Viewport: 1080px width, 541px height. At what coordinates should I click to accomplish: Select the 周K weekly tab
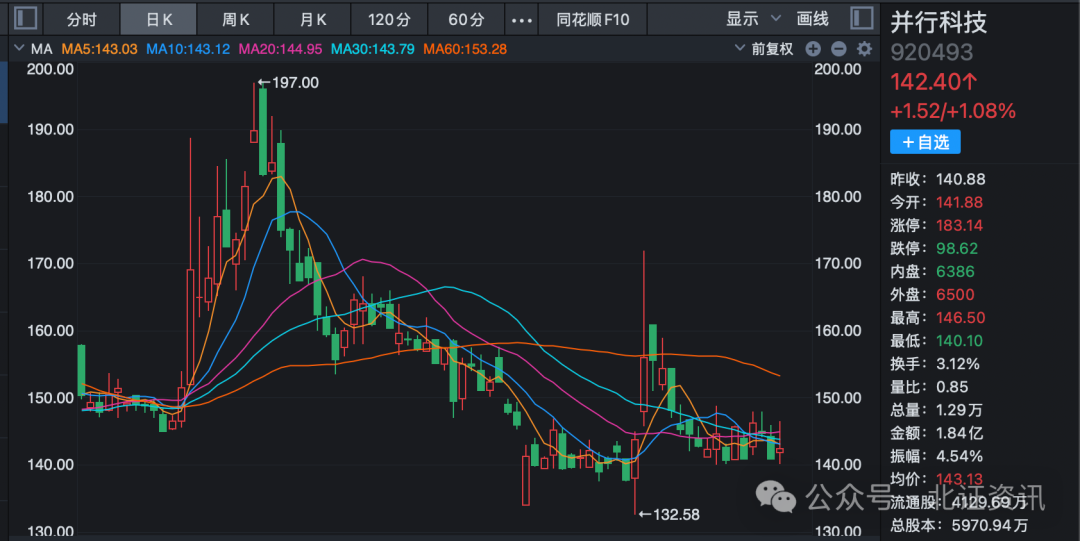coord(237,19)
